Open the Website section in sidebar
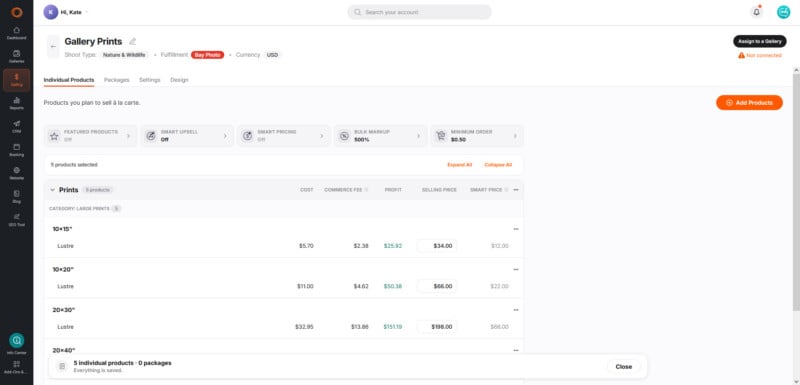 [x=16, y=173]
